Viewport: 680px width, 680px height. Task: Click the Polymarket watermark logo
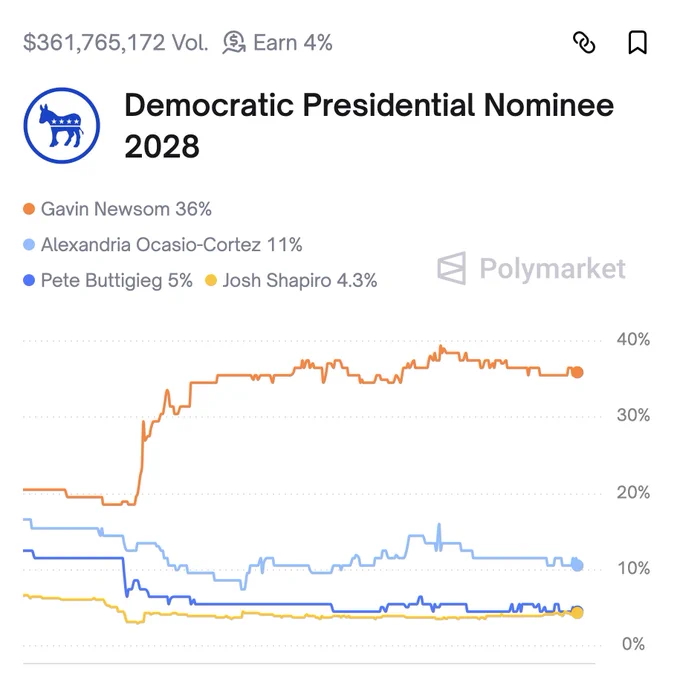[531, 268]
